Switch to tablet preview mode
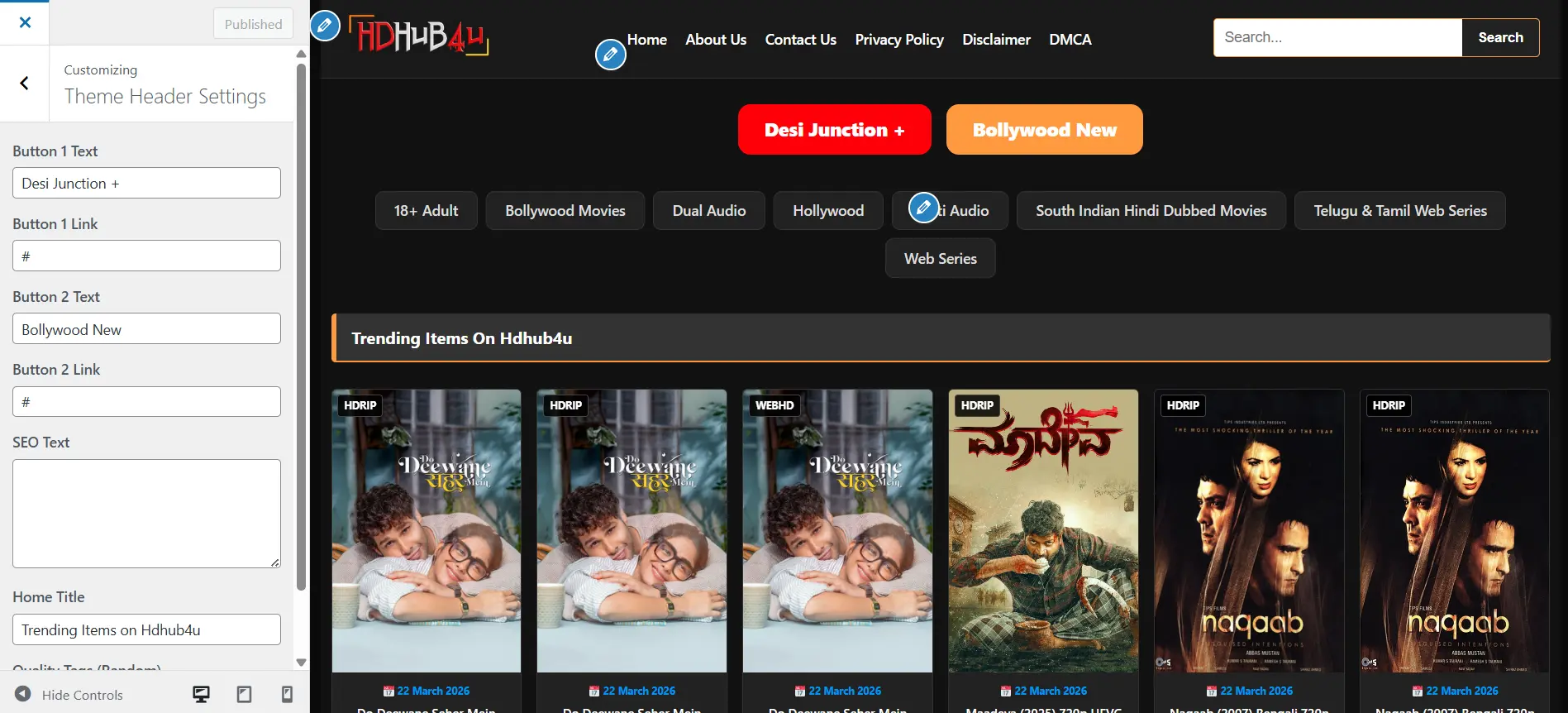The width and height of the screenshot is (1568, 713). click(244, 694)
